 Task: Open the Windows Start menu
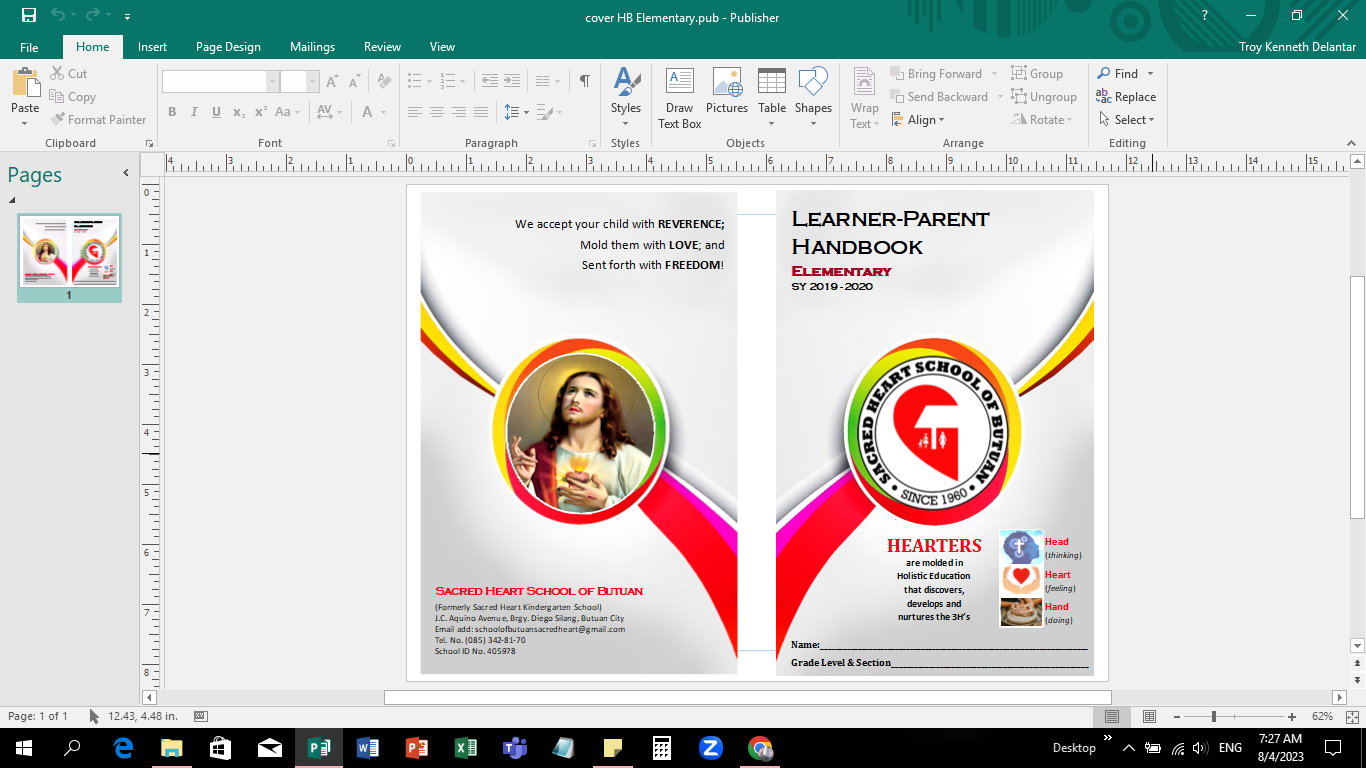[x=23, y=747]
